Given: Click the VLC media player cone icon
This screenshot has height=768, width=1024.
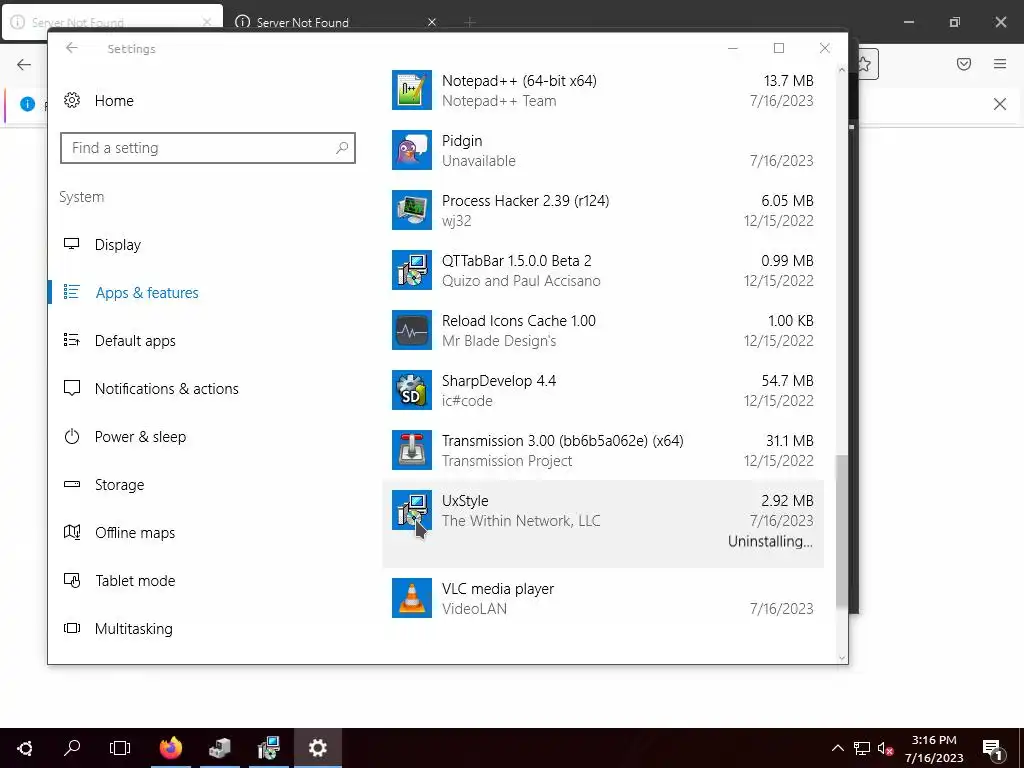Looking at the screenshot, I should point(411,598).
